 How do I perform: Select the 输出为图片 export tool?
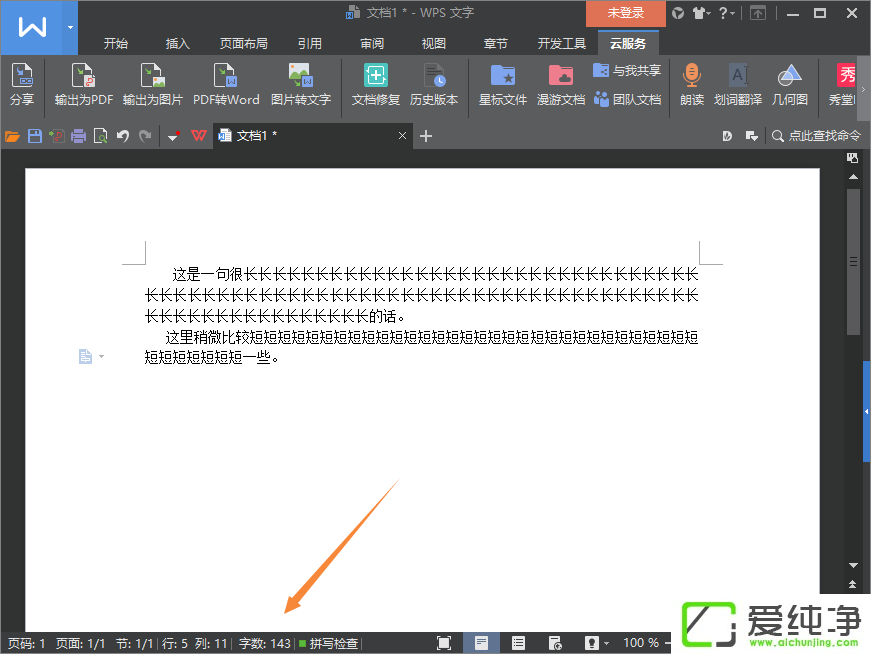click(x=153, y=85)
